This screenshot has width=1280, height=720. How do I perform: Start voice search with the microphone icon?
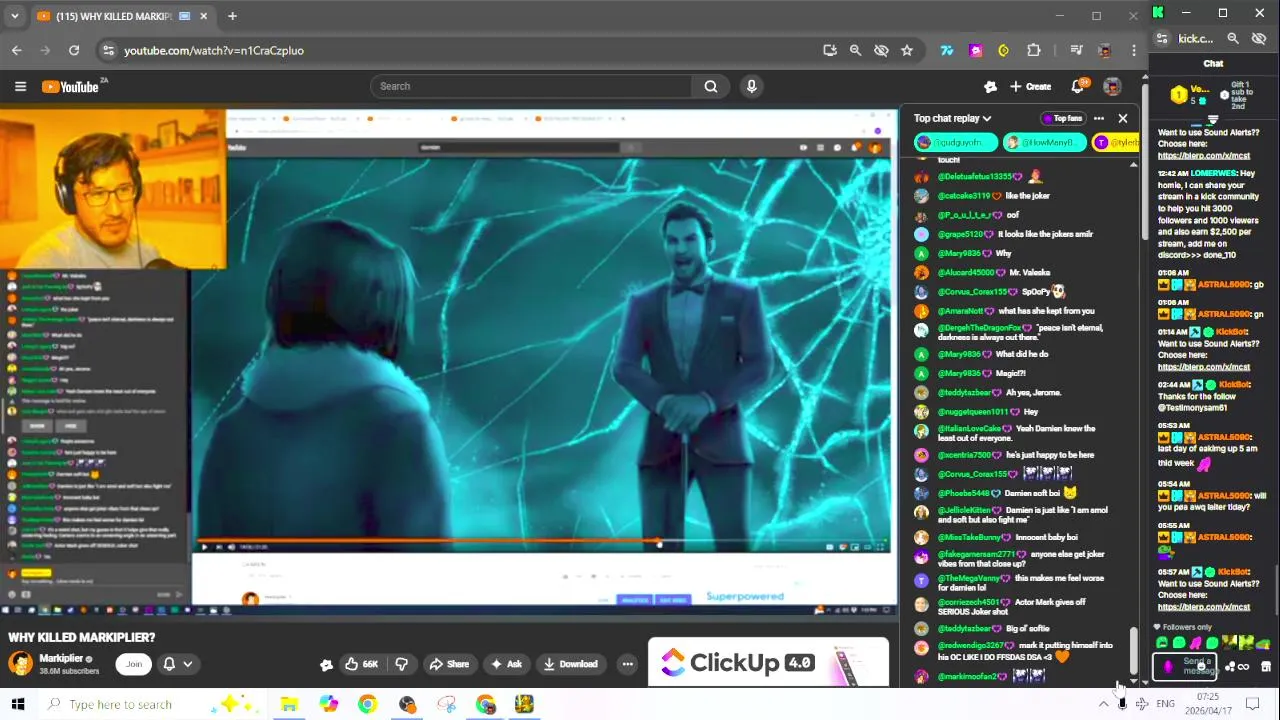click(752, 86)
